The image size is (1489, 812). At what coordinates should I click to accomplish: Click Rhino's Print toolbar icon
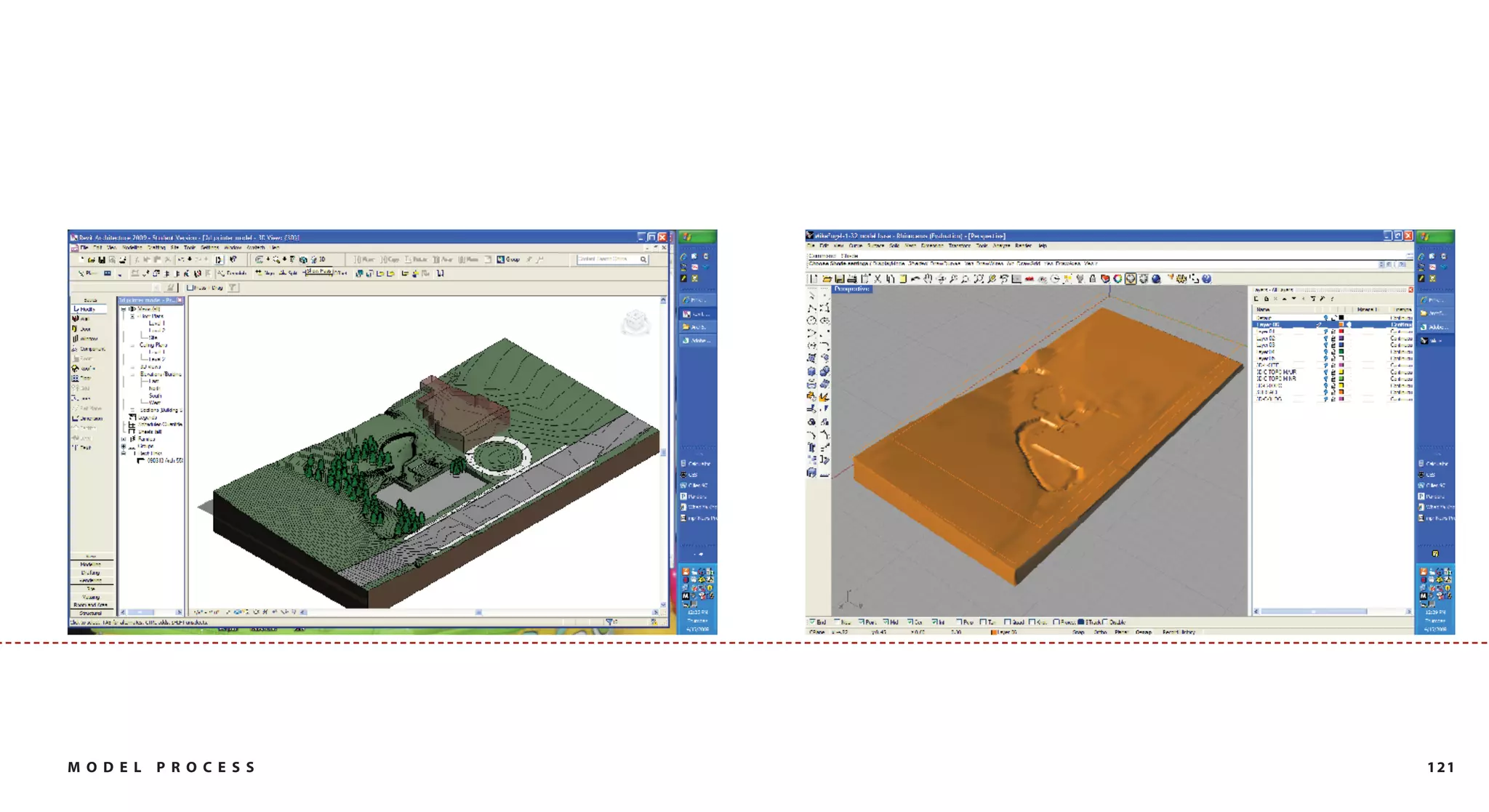tap(851, 278)
